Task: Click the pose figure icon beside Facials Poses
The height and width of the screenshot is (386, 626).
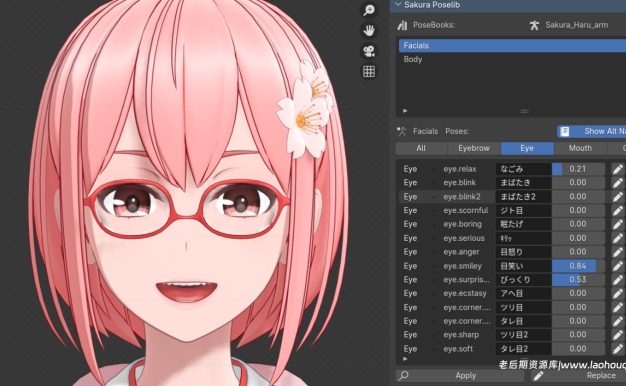Action: tap(402, 131)
